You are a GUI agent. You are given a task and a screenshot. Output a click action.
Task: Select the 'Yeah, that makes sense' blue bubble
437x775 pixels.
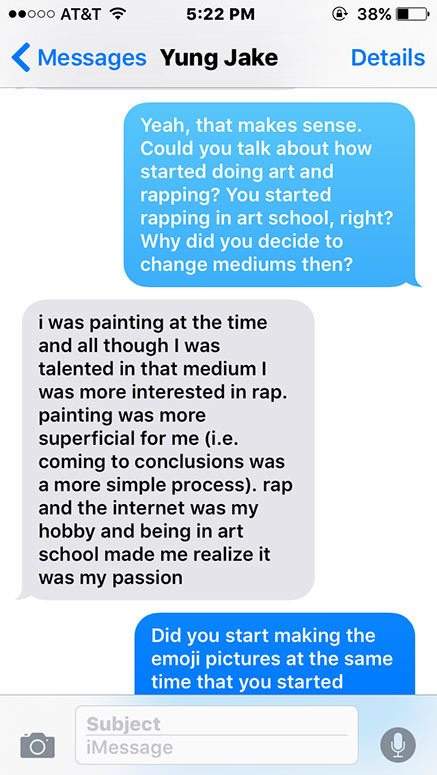pos(269,195)
